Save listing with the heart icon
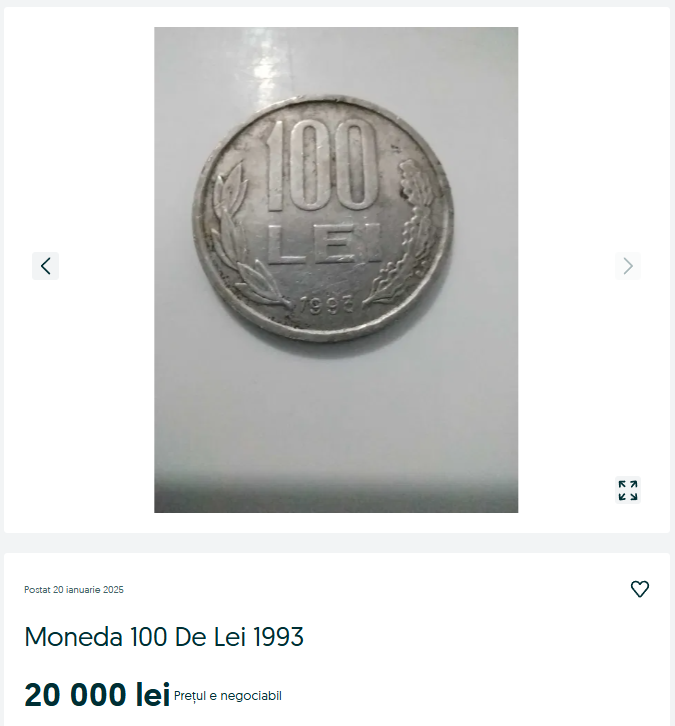 (x=640, y=589)
